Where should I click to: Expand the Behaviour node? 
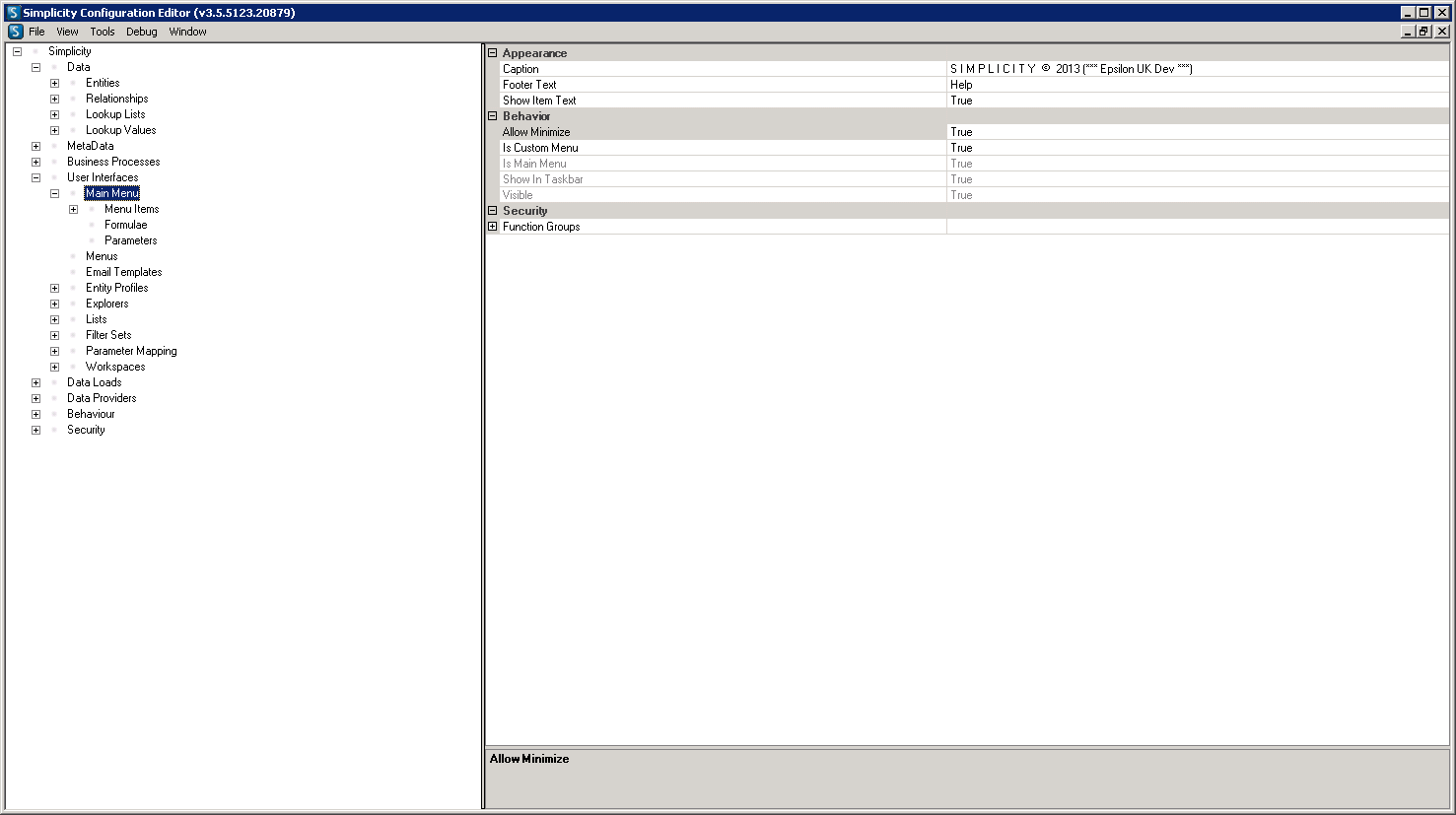click(35, 414)
